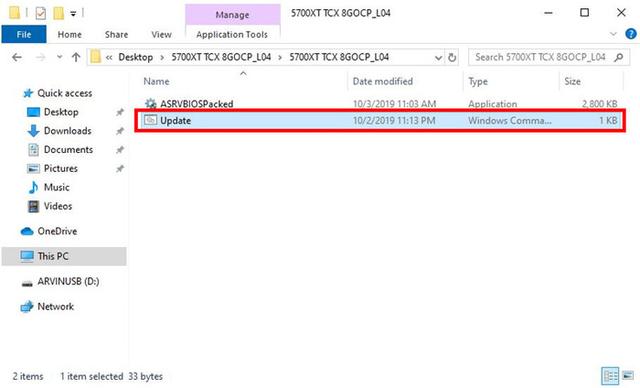Viewport: 640px width, 388px height.
Task: Sort files by Date modified column
Action: pos(382,81)
